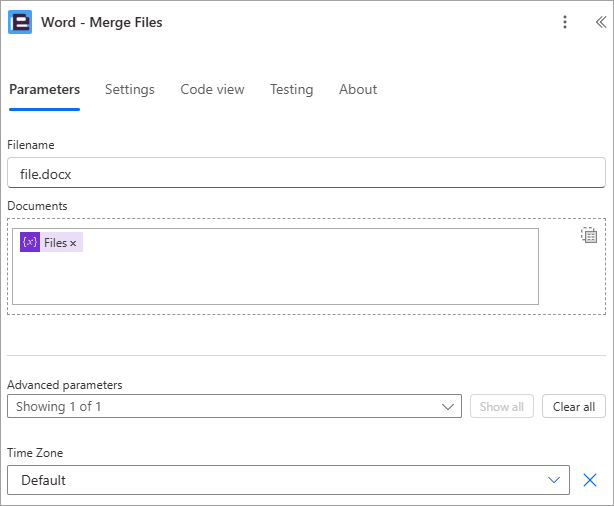Click the Encodian Word connector icon

[20, 22]
